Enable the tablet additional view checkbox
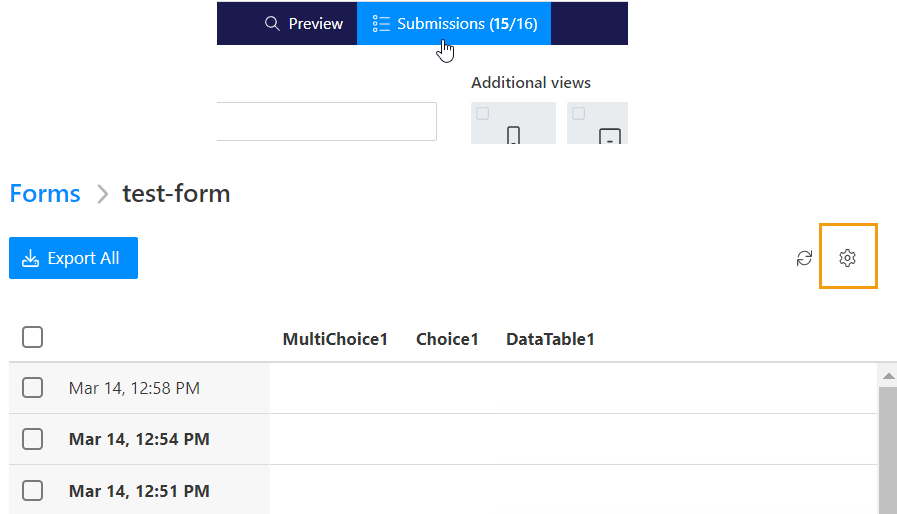This screenshot has height=514, width=897. point(579,114)
